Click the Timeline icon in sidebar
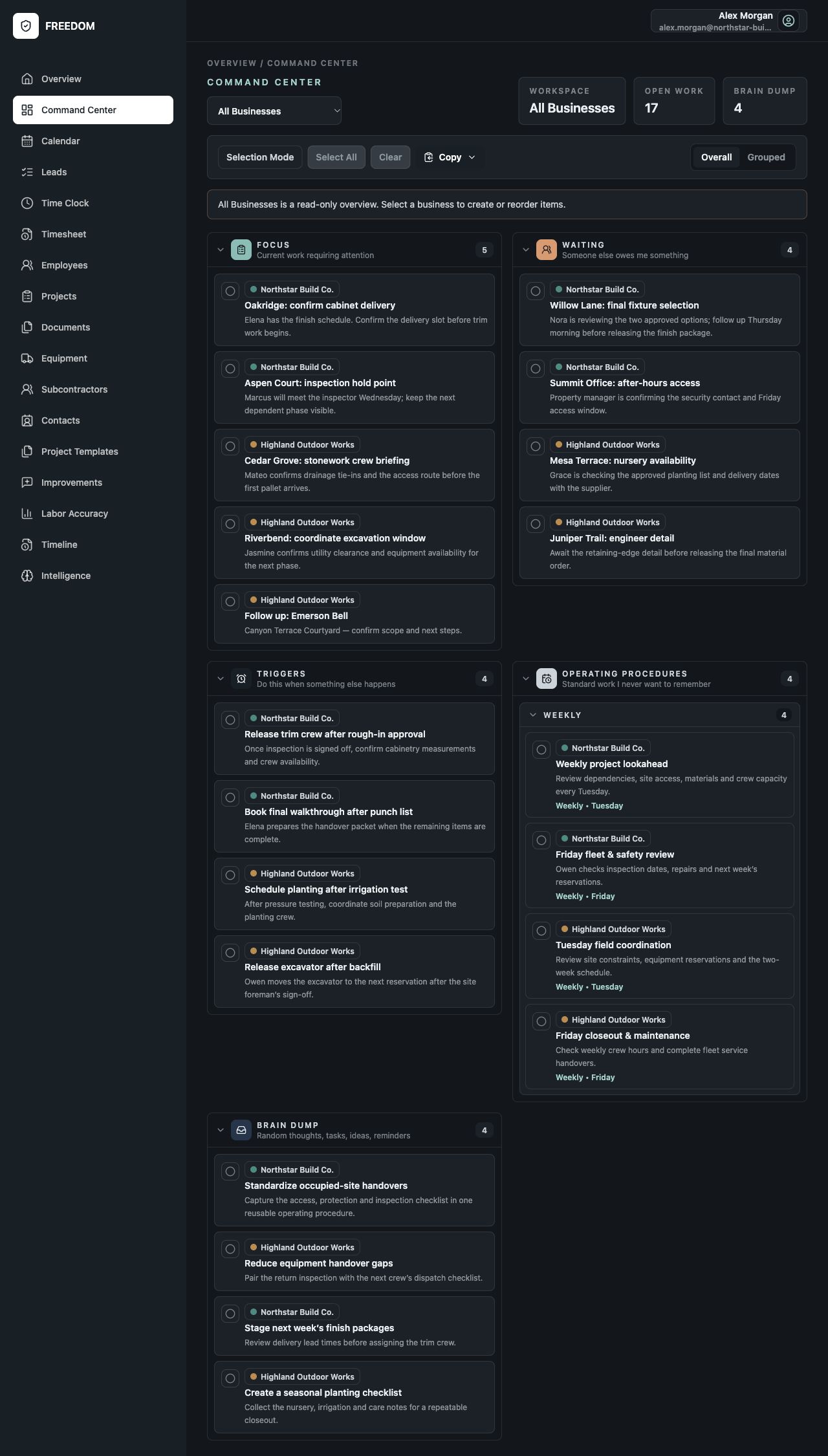 pyautogui.click(x=27, y=545)
